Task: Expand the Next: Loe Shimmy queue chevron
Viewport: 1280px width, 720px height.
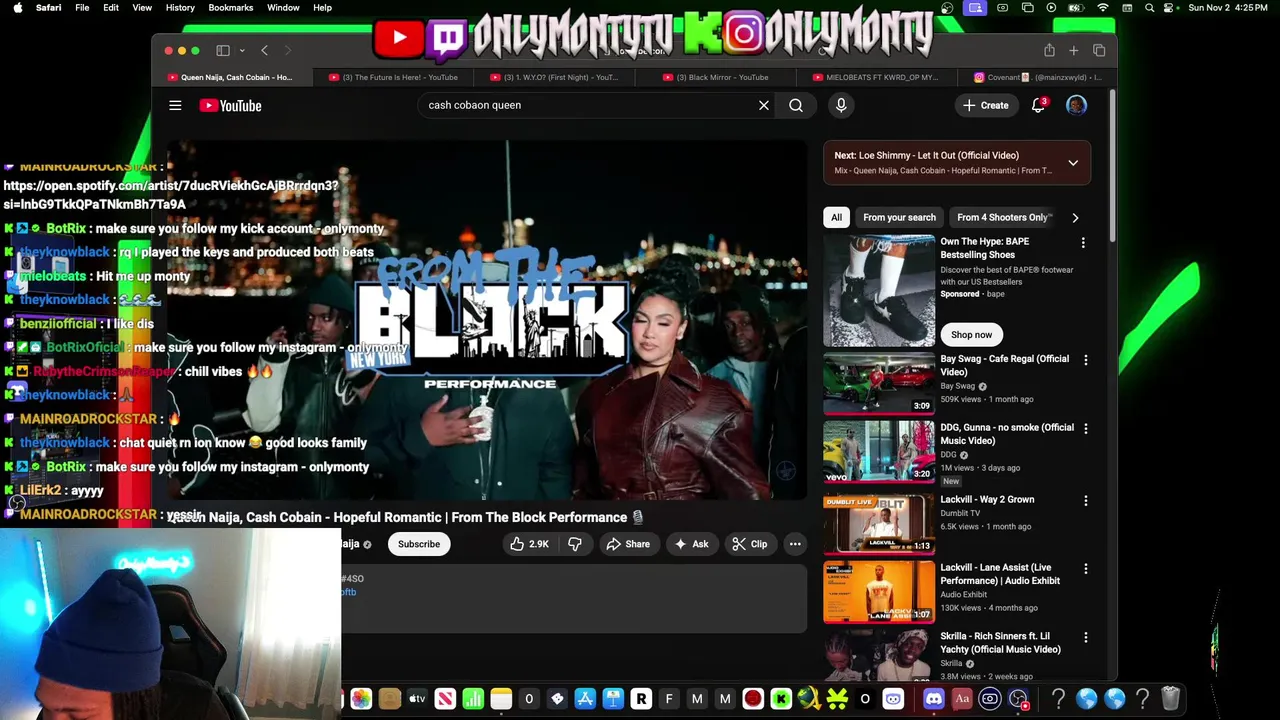Action: pyautogui.click(x=1073, y=163)
